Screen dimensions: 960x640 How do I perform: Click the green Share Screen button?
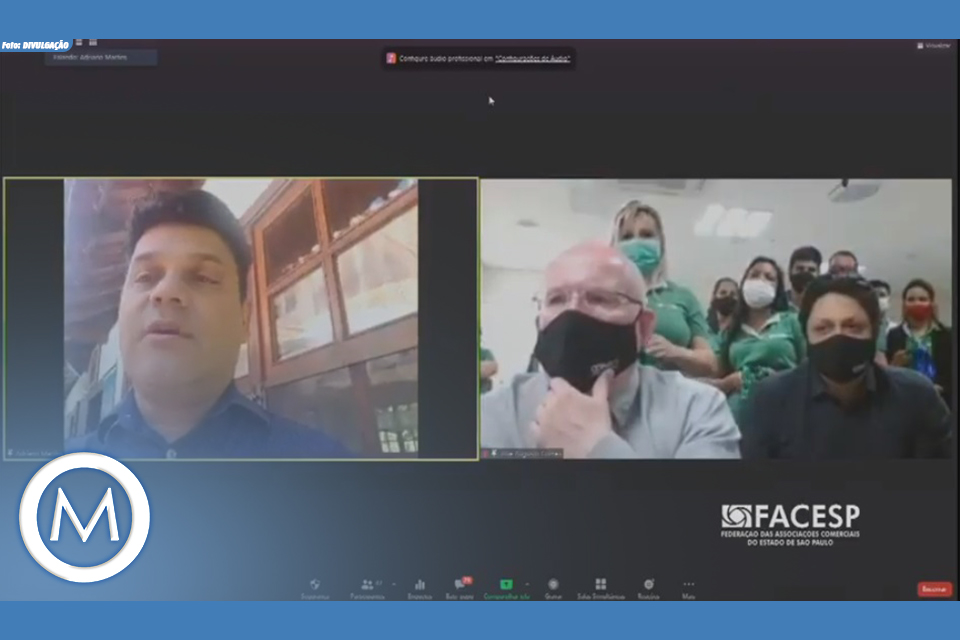click(x=506, y=586)
